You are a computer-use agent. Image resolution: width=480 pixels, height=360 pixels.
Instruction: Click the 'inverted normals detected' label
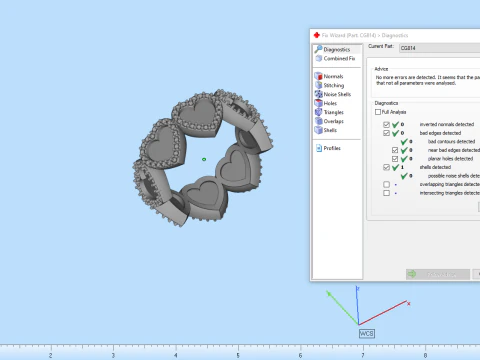tap(447, 124)
